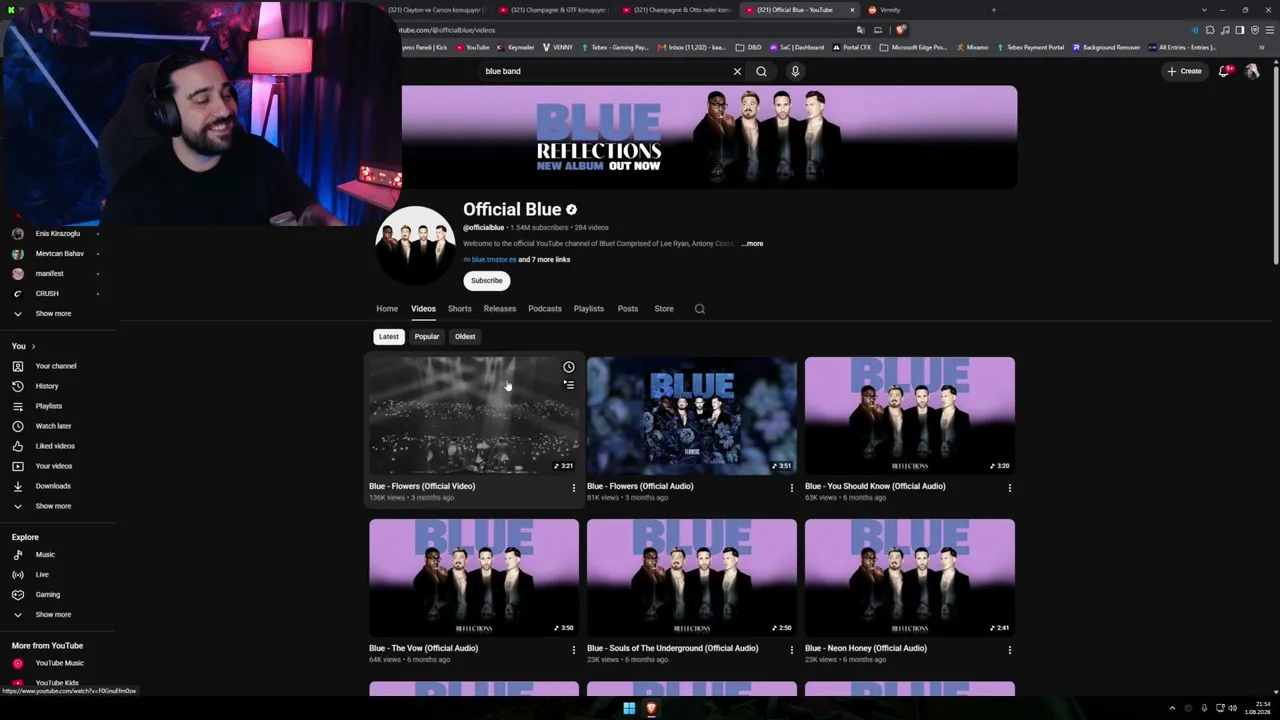The image size is (1280, 720).
Task: Open the Create dropdown button
Action: pos(1184,71)
